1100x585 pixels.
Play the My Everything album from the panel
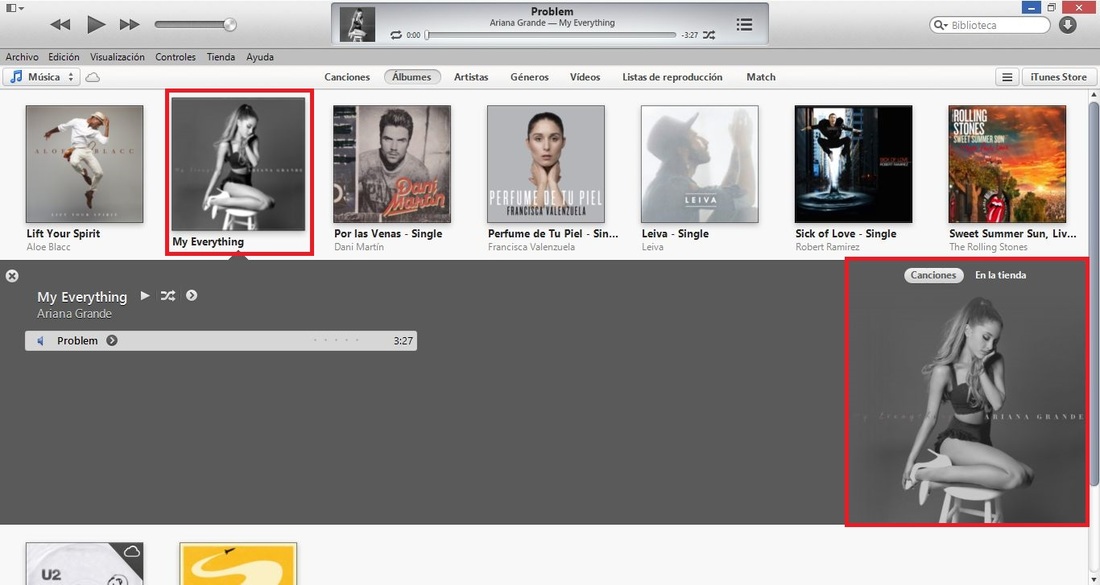coord(145,296)
